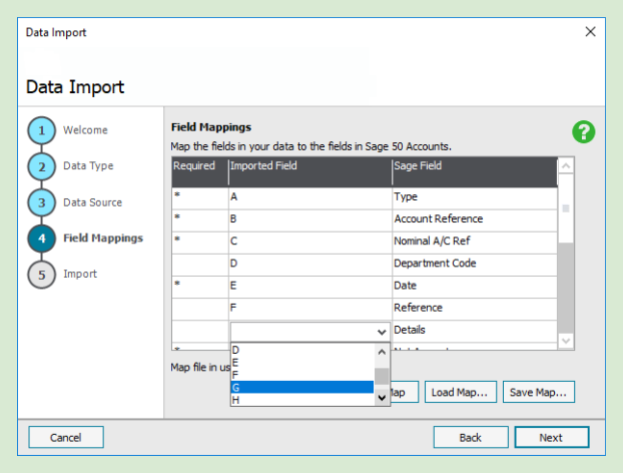
Task: Pick option D in the dropdown list
Action: pos(302,350)
